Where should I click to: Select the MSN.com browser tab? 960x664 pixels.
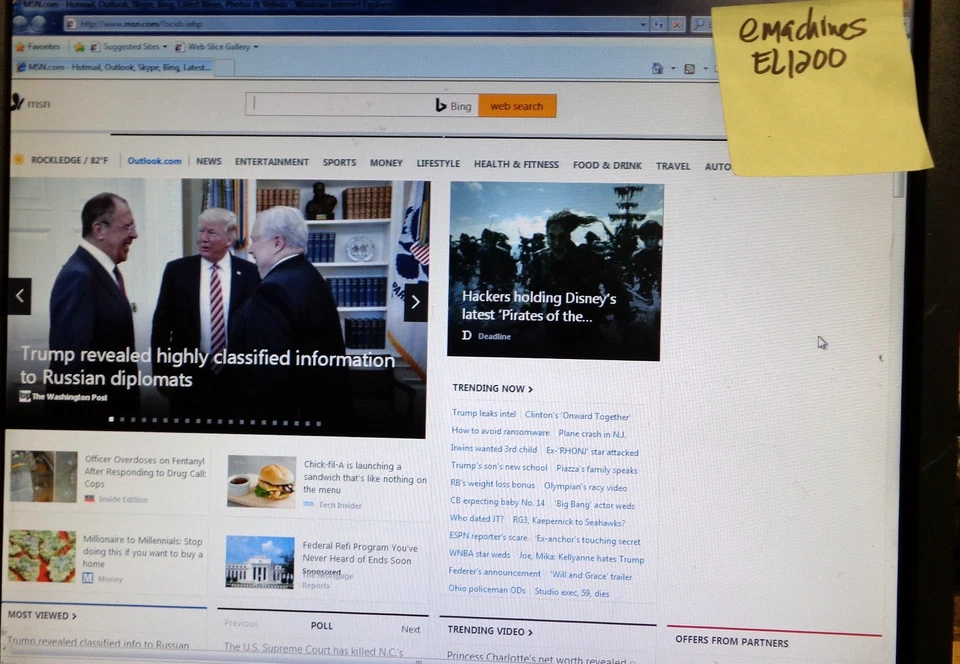[x=113, y=67]
